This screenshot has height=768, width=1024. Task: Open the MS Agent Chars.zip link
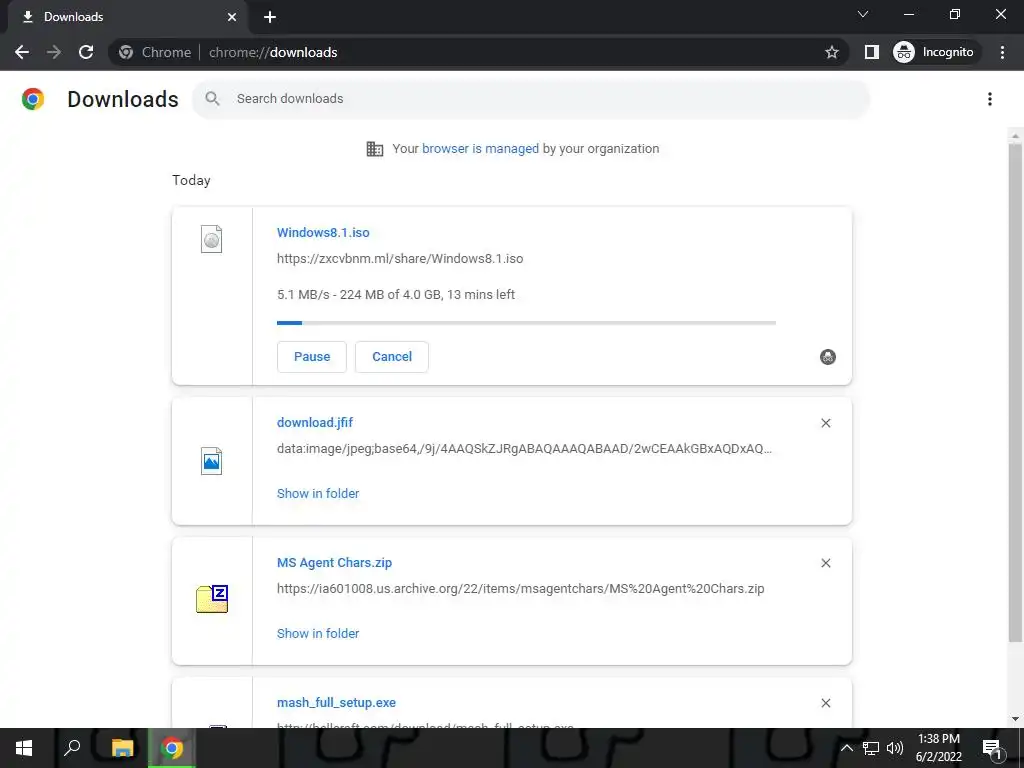[x=334, y=563]
